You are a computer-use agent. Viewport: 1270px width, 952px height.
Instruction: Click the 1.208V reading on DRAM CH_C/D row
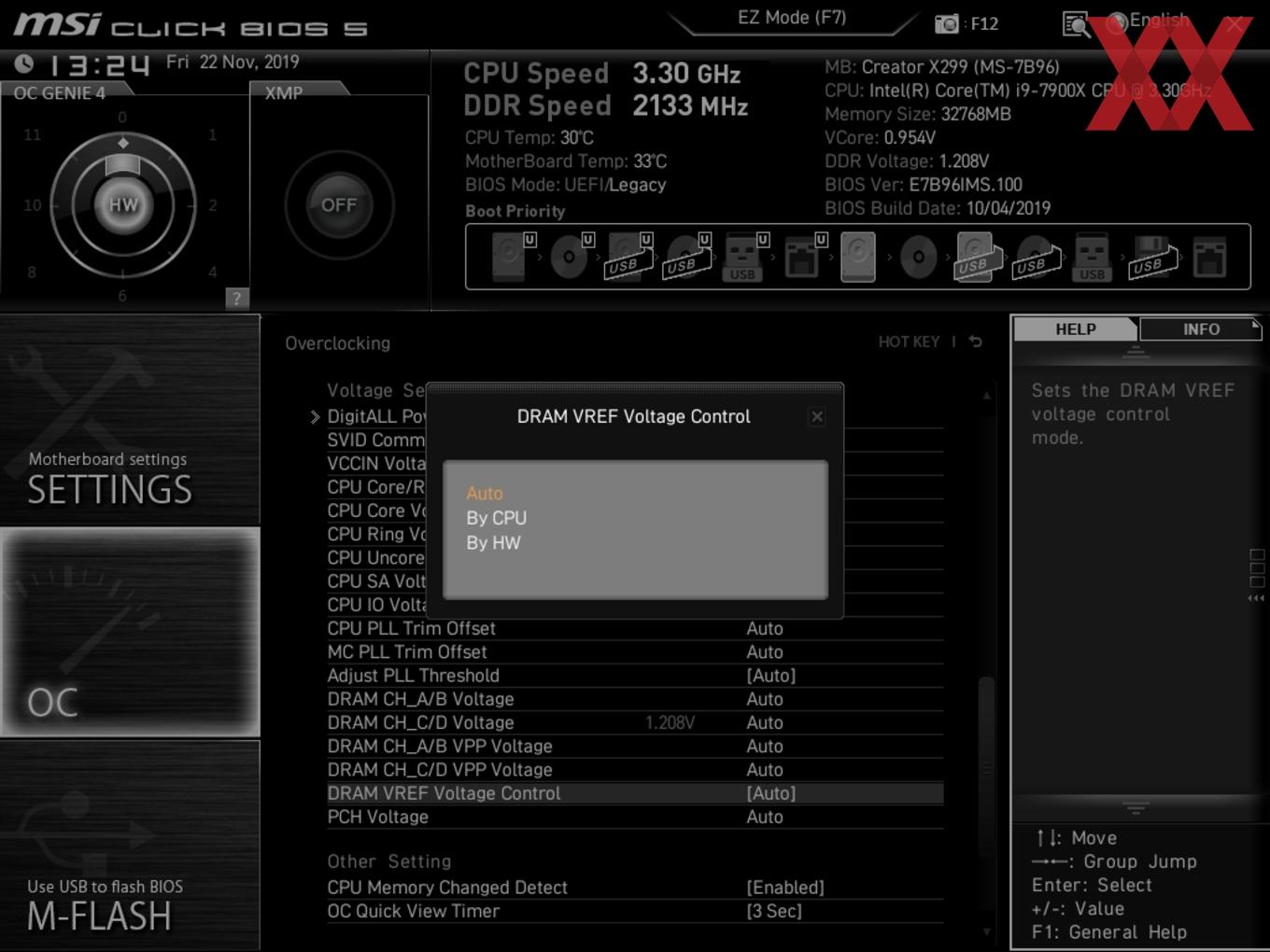[670, 722]
